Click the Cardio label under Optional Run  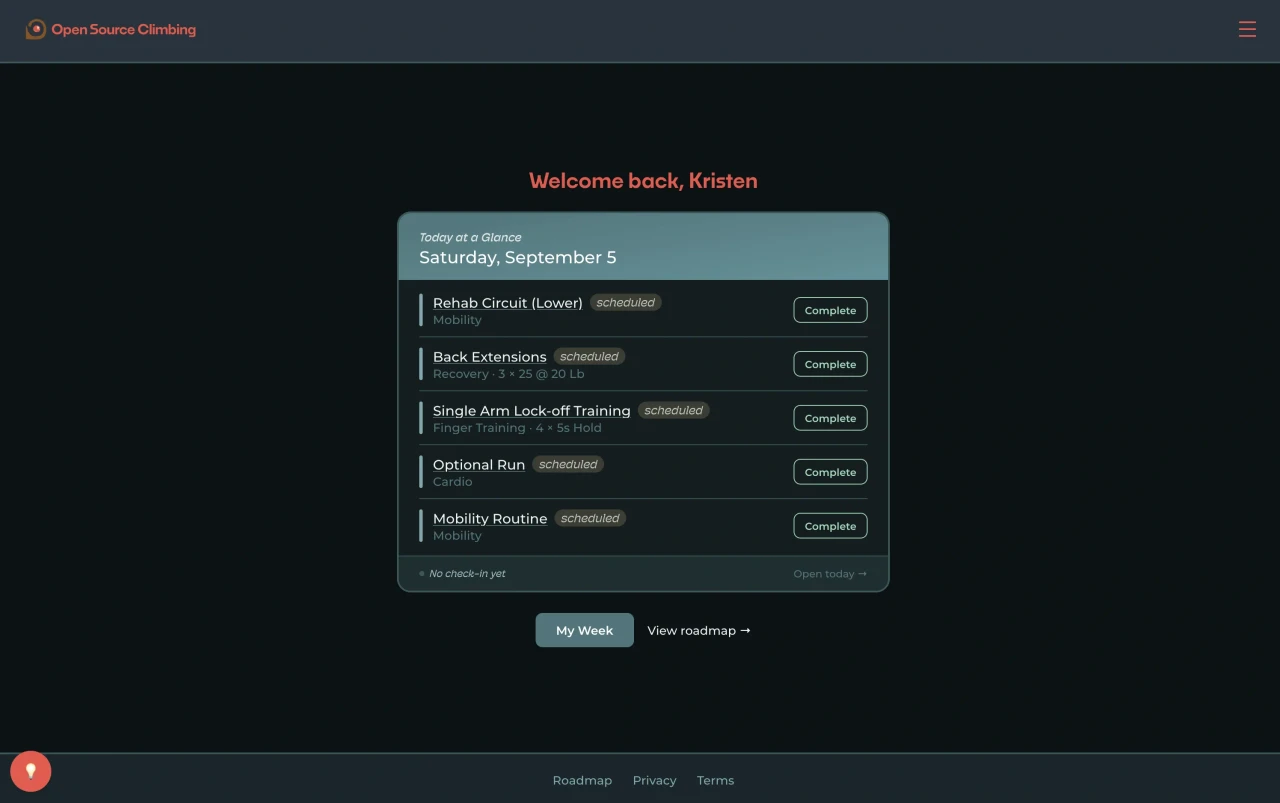point(452,482)
